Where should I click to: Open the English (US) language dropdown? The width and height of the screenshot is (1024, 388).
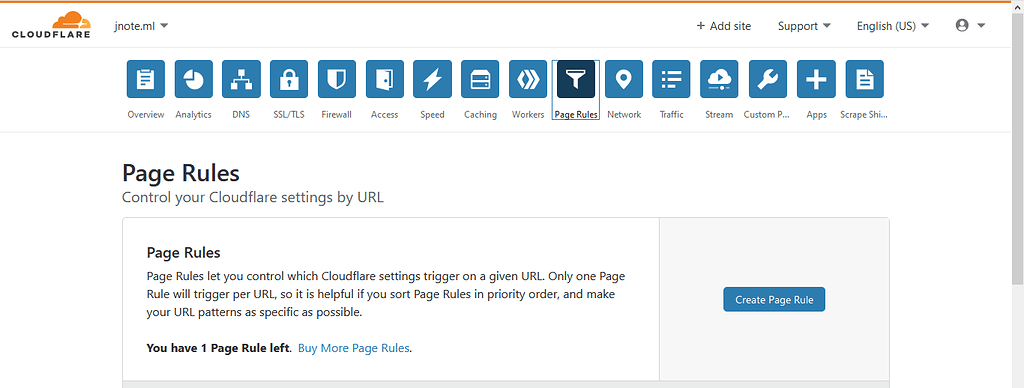(893, 26)
